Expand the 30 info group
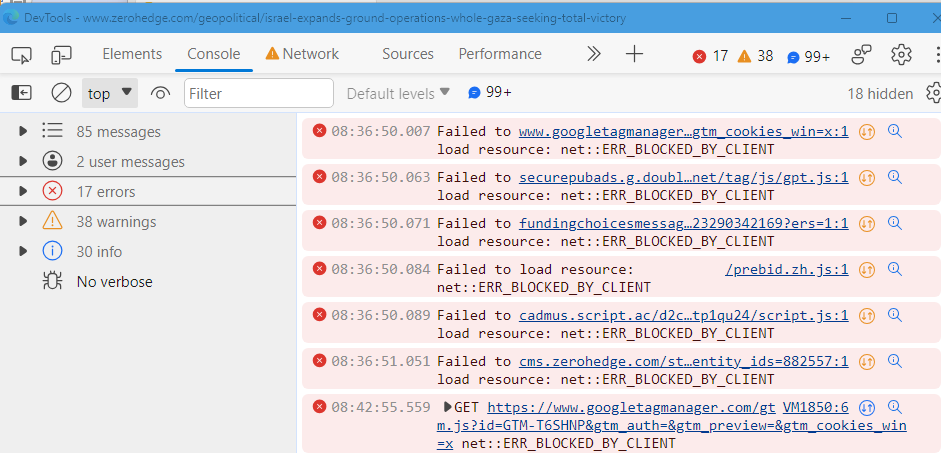 (23, 251)
